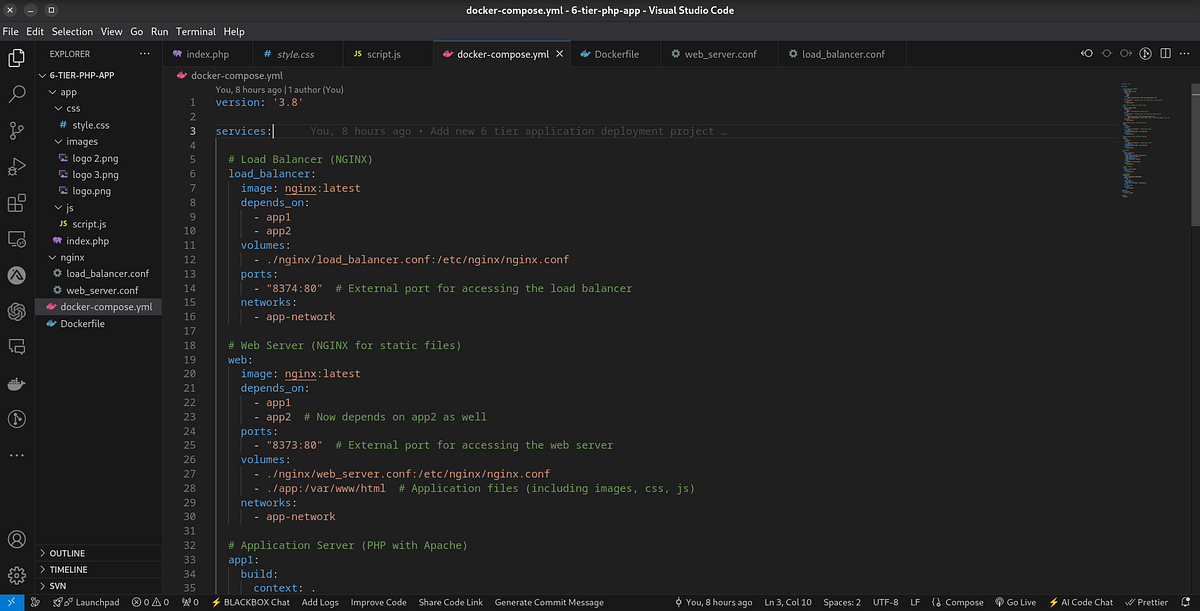The image size is (1200, 611).
Task: Close the docker-compose.yml tab
Action: click(x=560, y=53)
